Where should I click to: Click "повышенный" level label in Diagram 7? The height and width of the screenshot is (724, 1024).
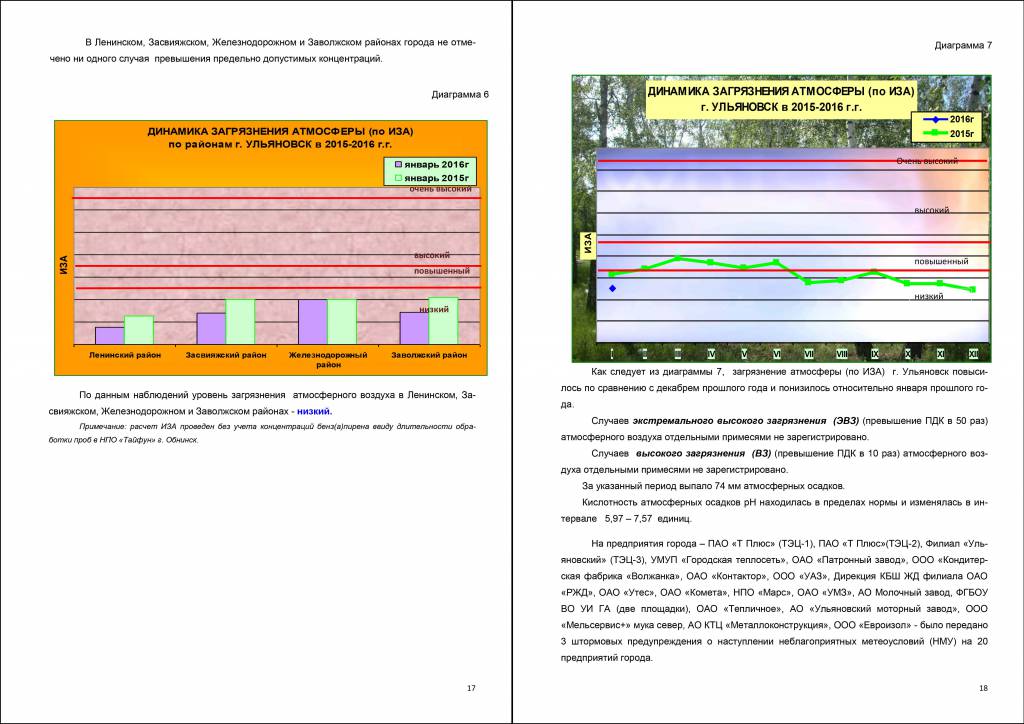click(x=941, y=261)
